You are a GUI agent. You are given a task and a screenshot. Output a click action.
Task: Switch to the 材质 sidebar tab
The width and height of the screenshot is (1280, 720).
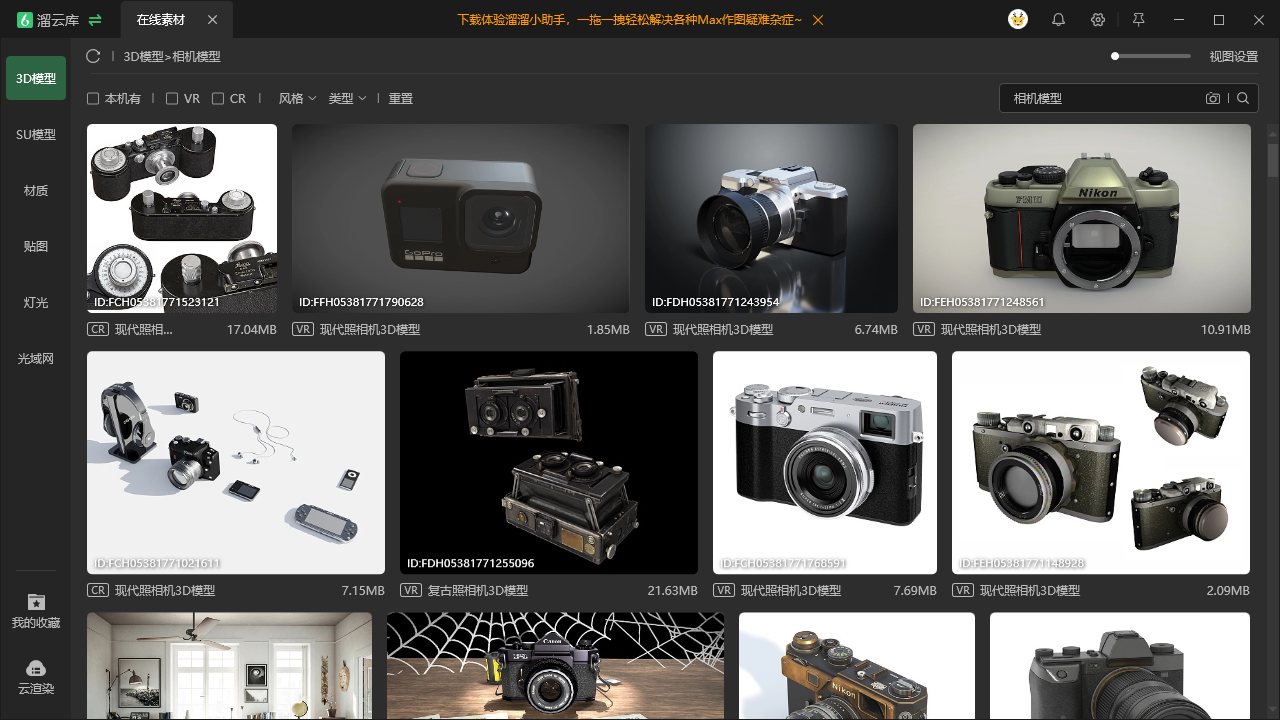pos(36,191)
